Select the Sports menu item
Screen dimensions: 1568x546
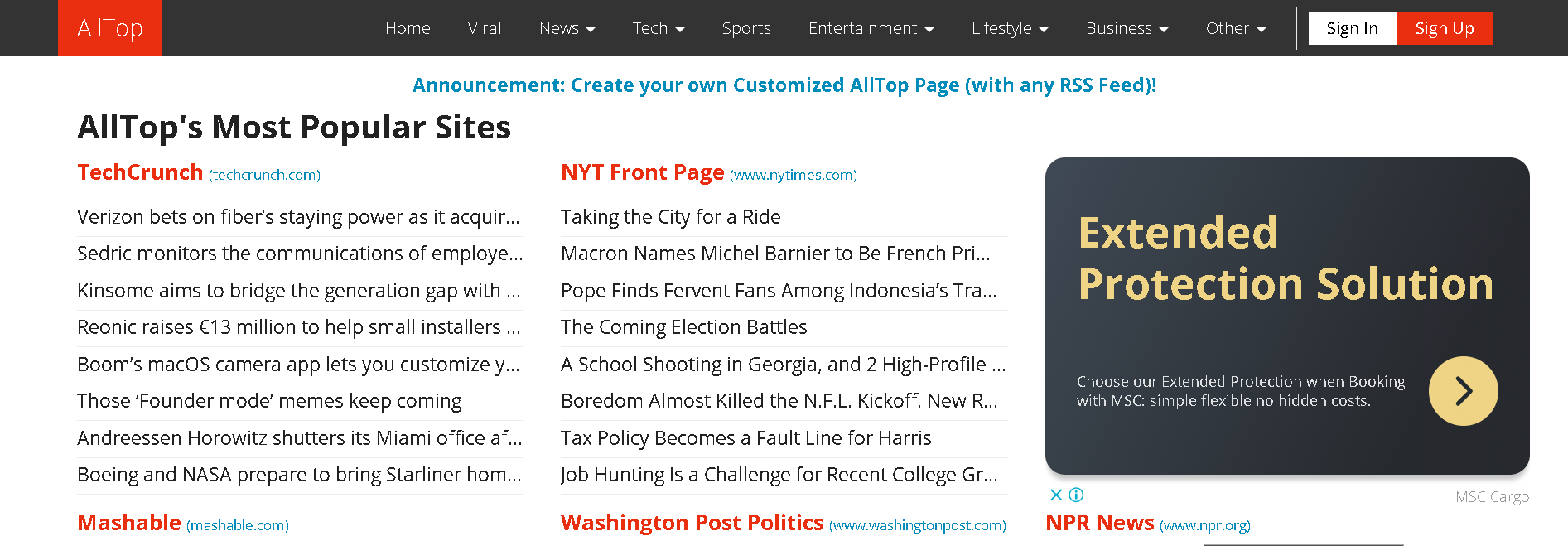coord(746,28)
